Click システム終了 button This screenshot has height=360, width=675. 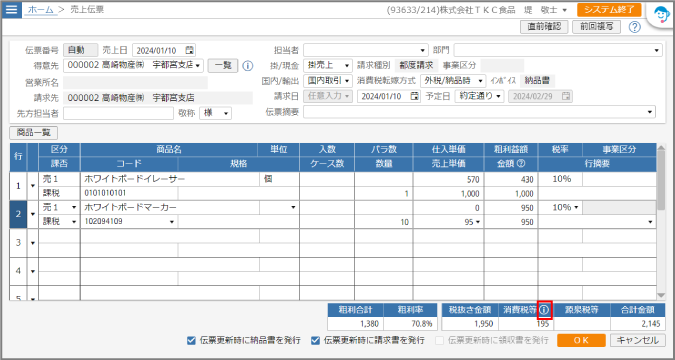[609, 10]
